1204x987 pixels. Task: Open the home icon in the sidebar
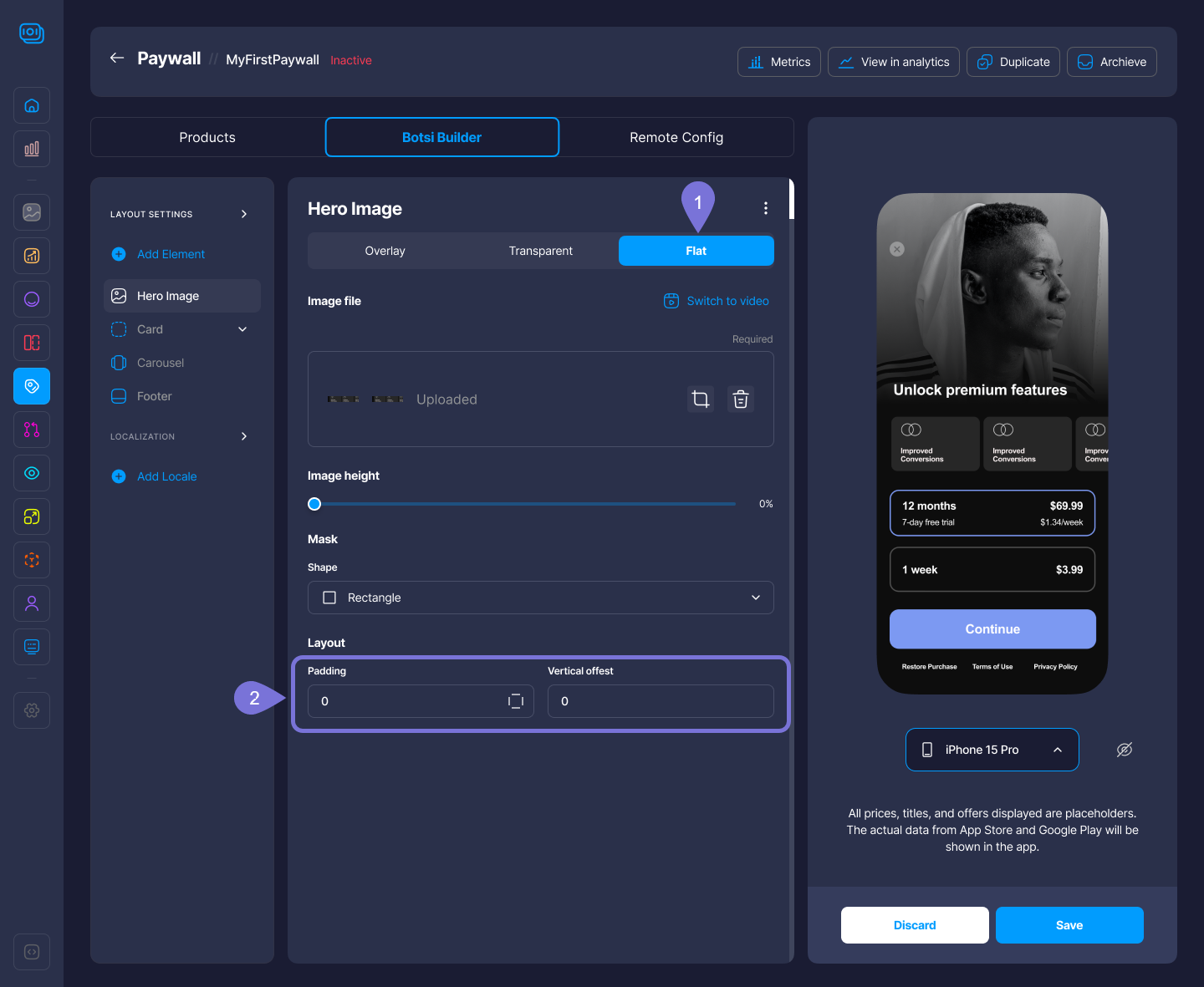[x=32, y=105]
